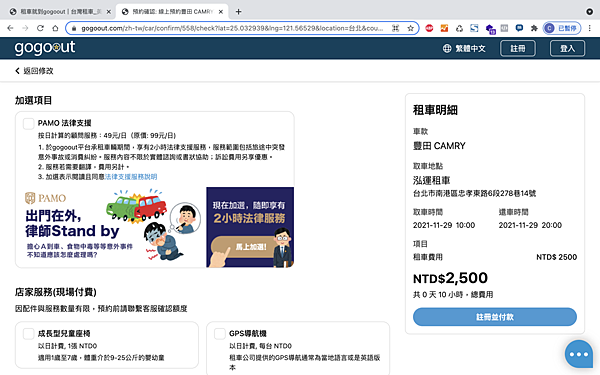The height and width of the screenshot is (375, 600).
Task: Switch to the 租車就到gogoout tab
Action: tap(59, 12)
